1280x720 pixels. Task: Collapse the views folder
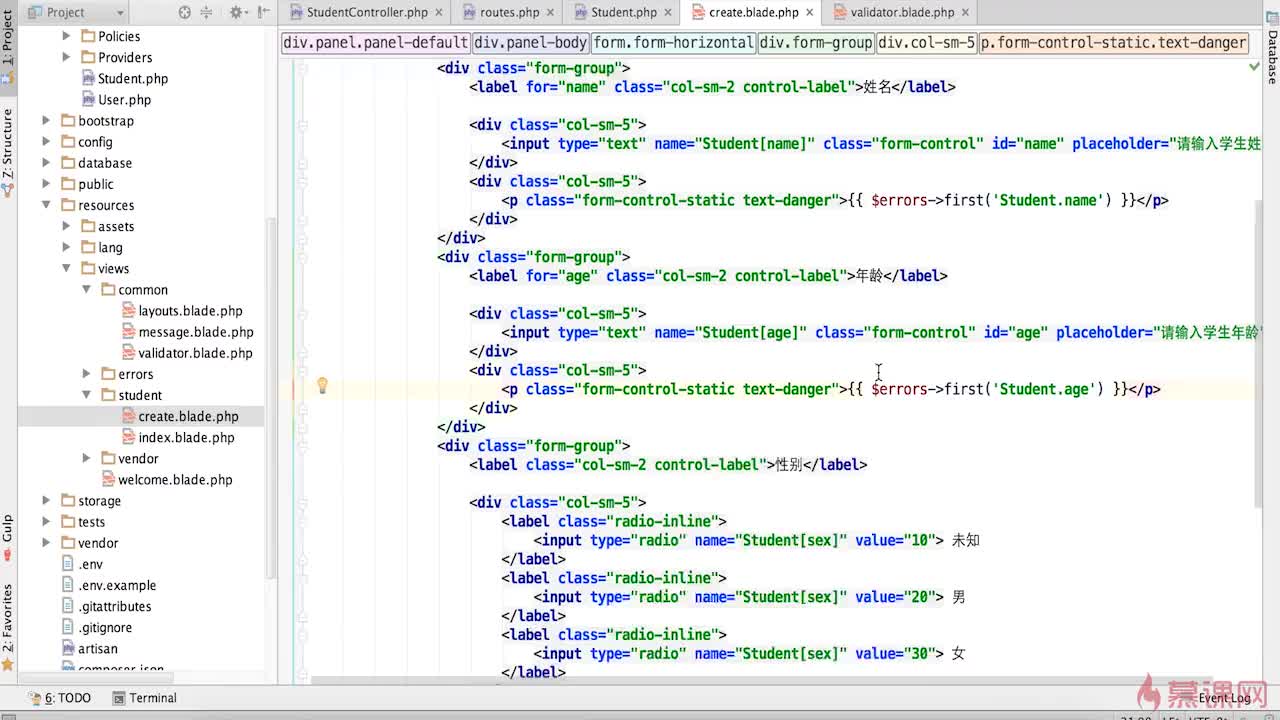coord(66,268)
